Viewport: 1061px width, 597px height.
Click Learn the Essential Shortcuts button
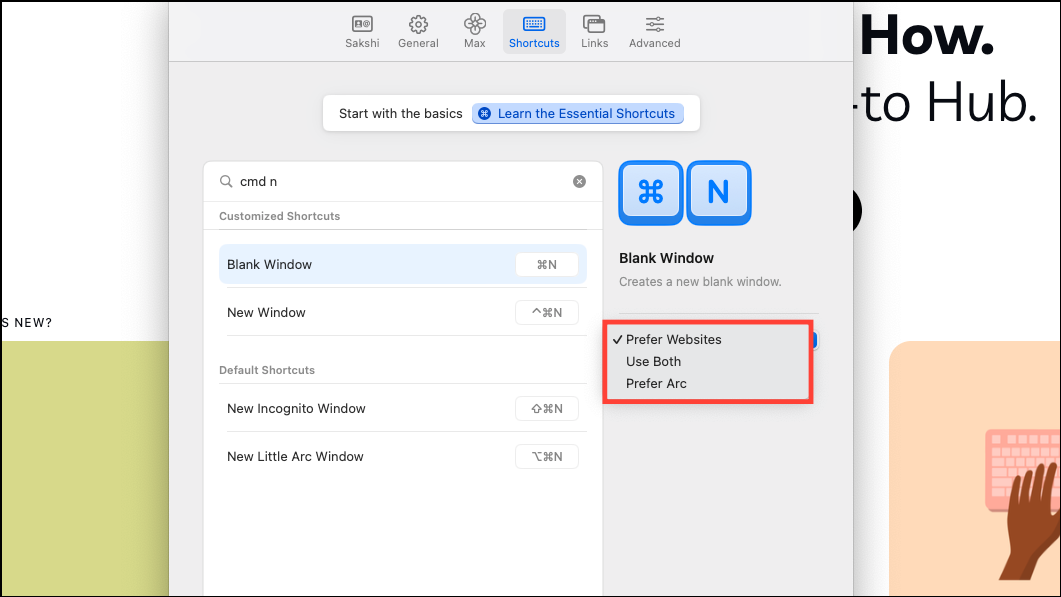pyautogui.click(x=578, y=113)
